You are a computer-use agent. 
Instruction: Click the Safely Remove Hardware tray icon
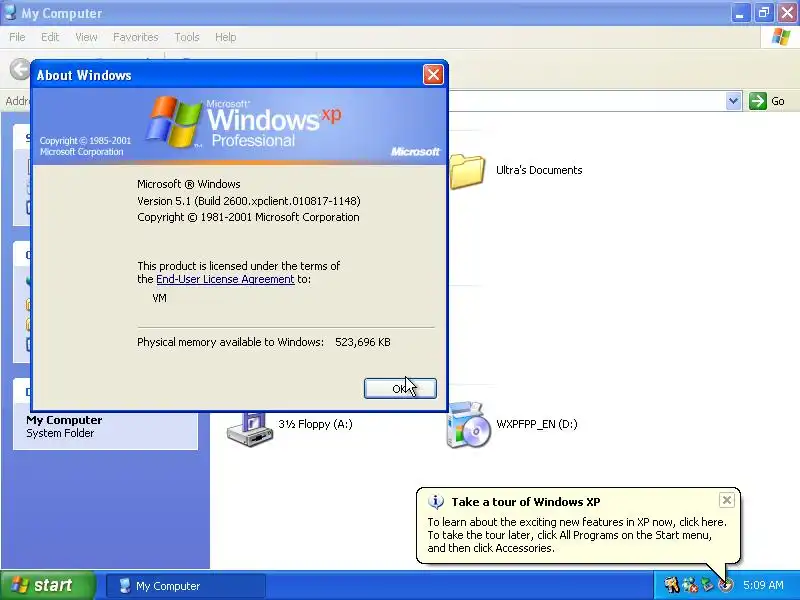(707, 585)
